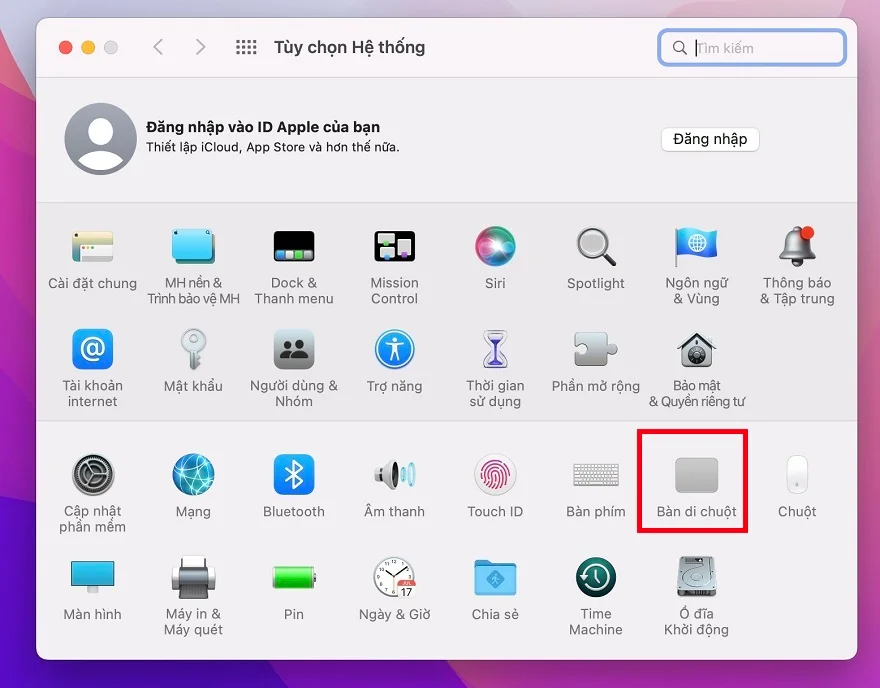Open Bàn di chuột preferences

692,480
